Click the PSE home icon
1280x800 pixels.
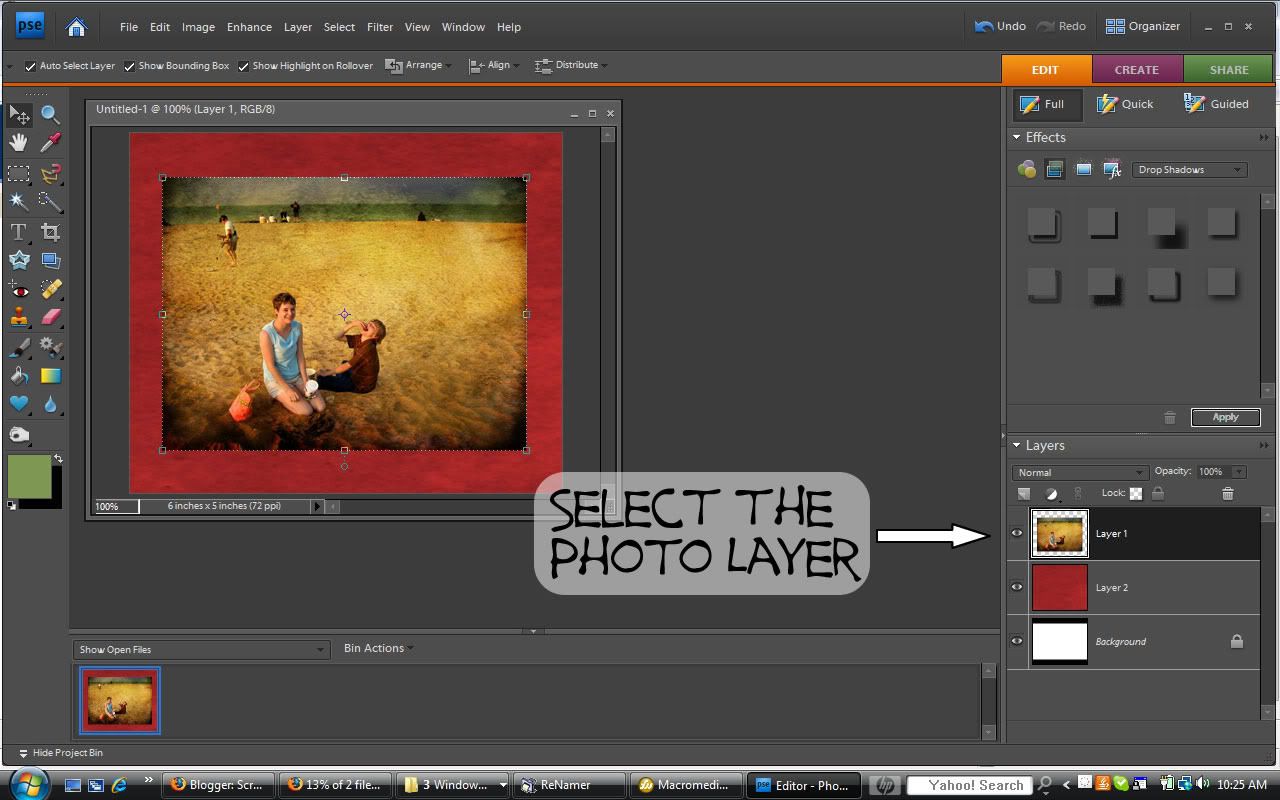pyautogui.click(x=76, y=27)
